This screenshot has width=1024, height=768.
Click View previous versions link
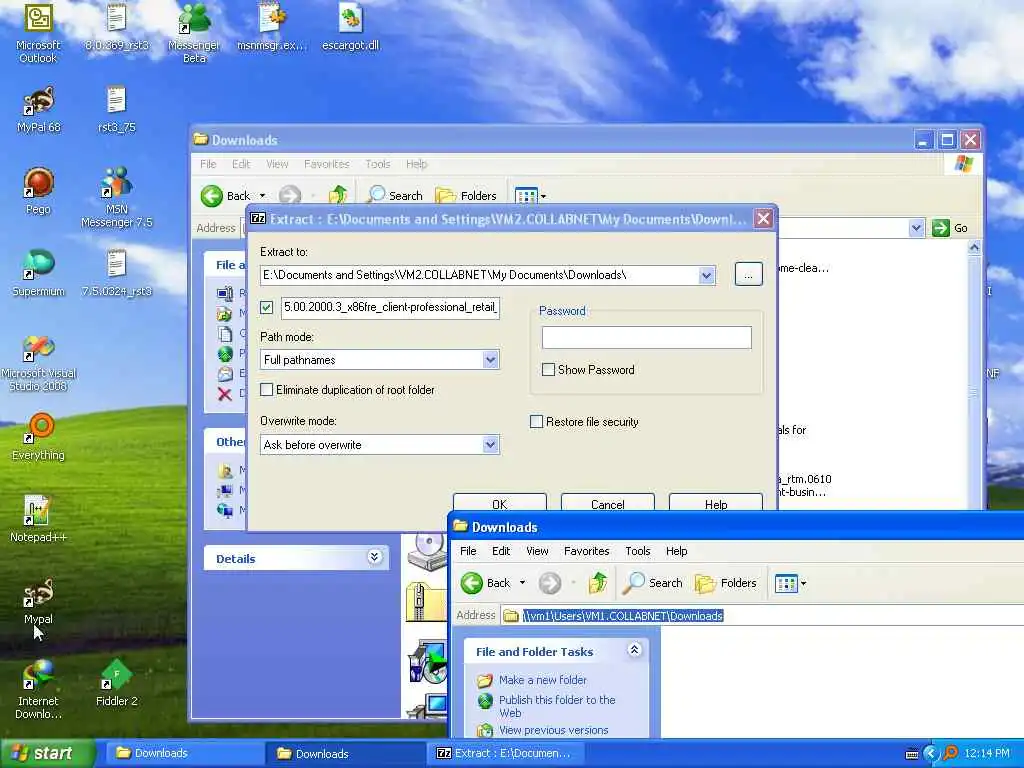(553, 730)
